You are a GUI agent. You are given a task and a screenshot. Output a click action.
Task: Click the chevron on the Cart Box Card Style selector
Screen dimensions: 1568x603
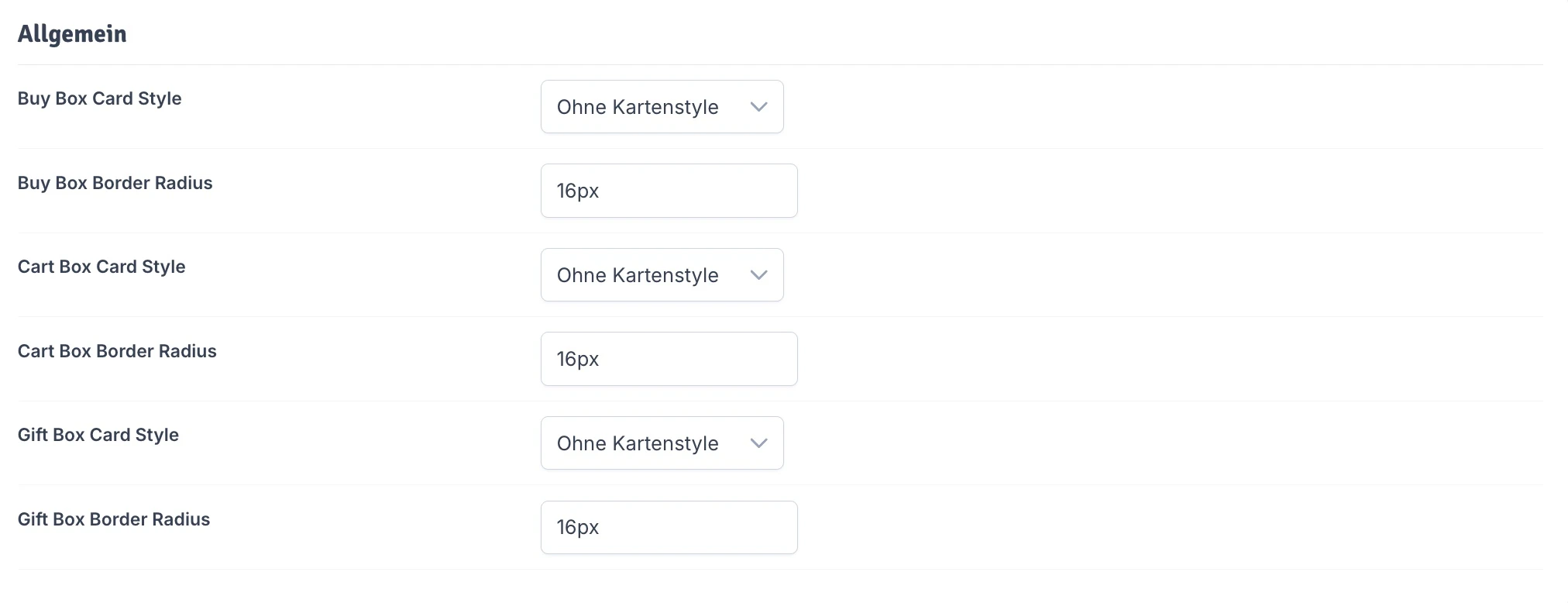pos(758,274)
